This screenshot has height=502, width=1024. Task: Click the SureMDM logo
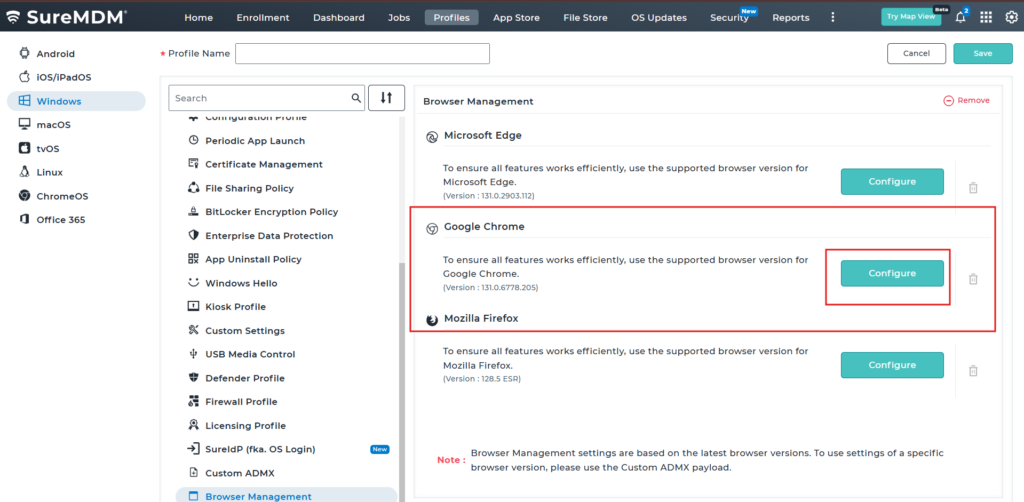pyautogui.click(x=66, y=17)
